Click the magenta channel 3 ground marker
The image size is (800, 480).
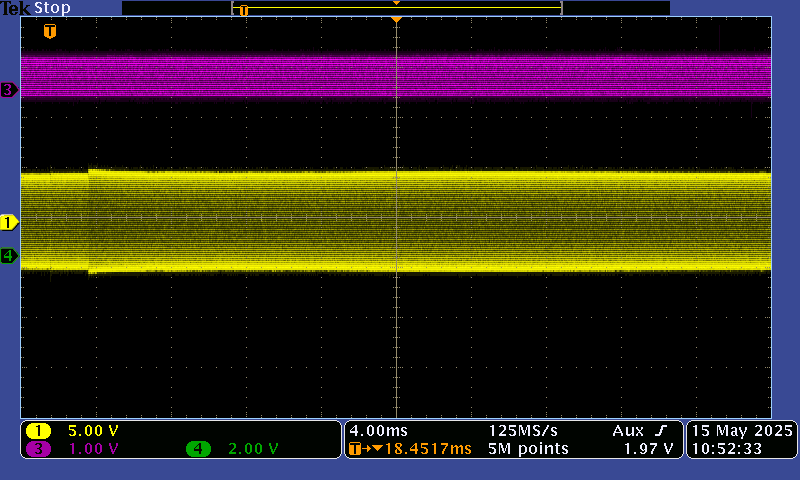(x=9, y=90)
